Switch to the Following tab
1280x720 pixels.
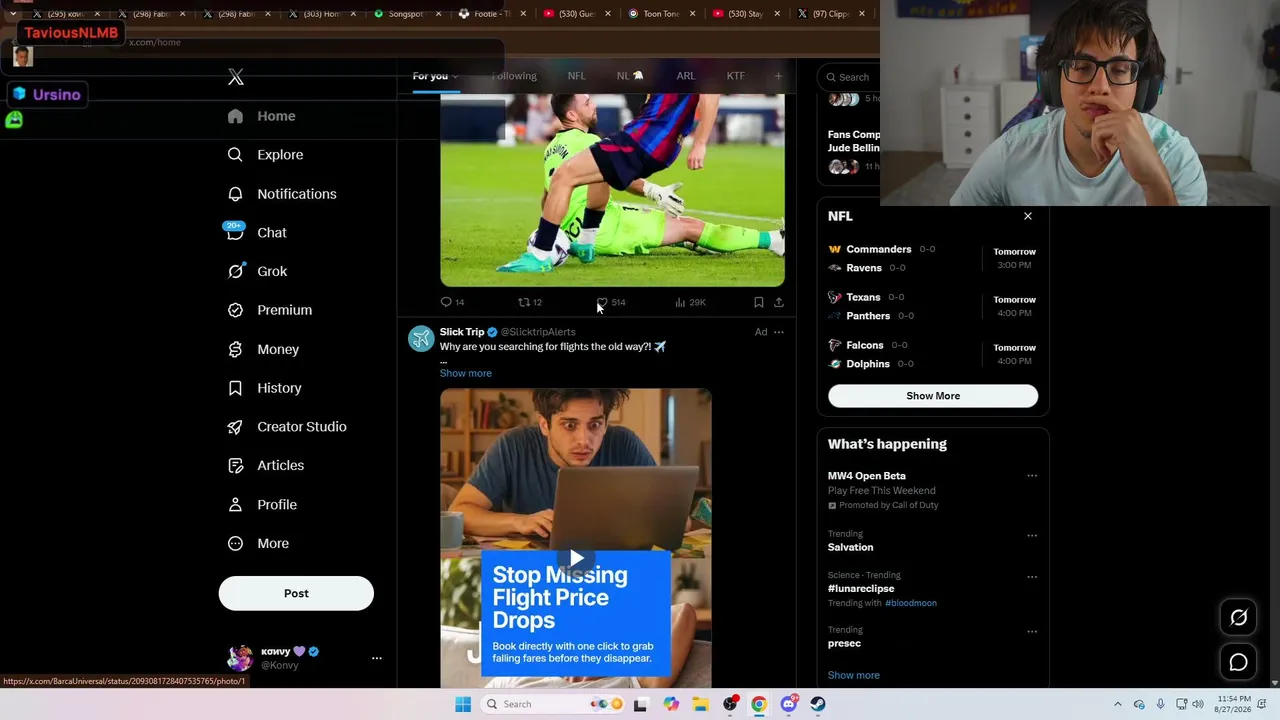click(x=514, y=76)
